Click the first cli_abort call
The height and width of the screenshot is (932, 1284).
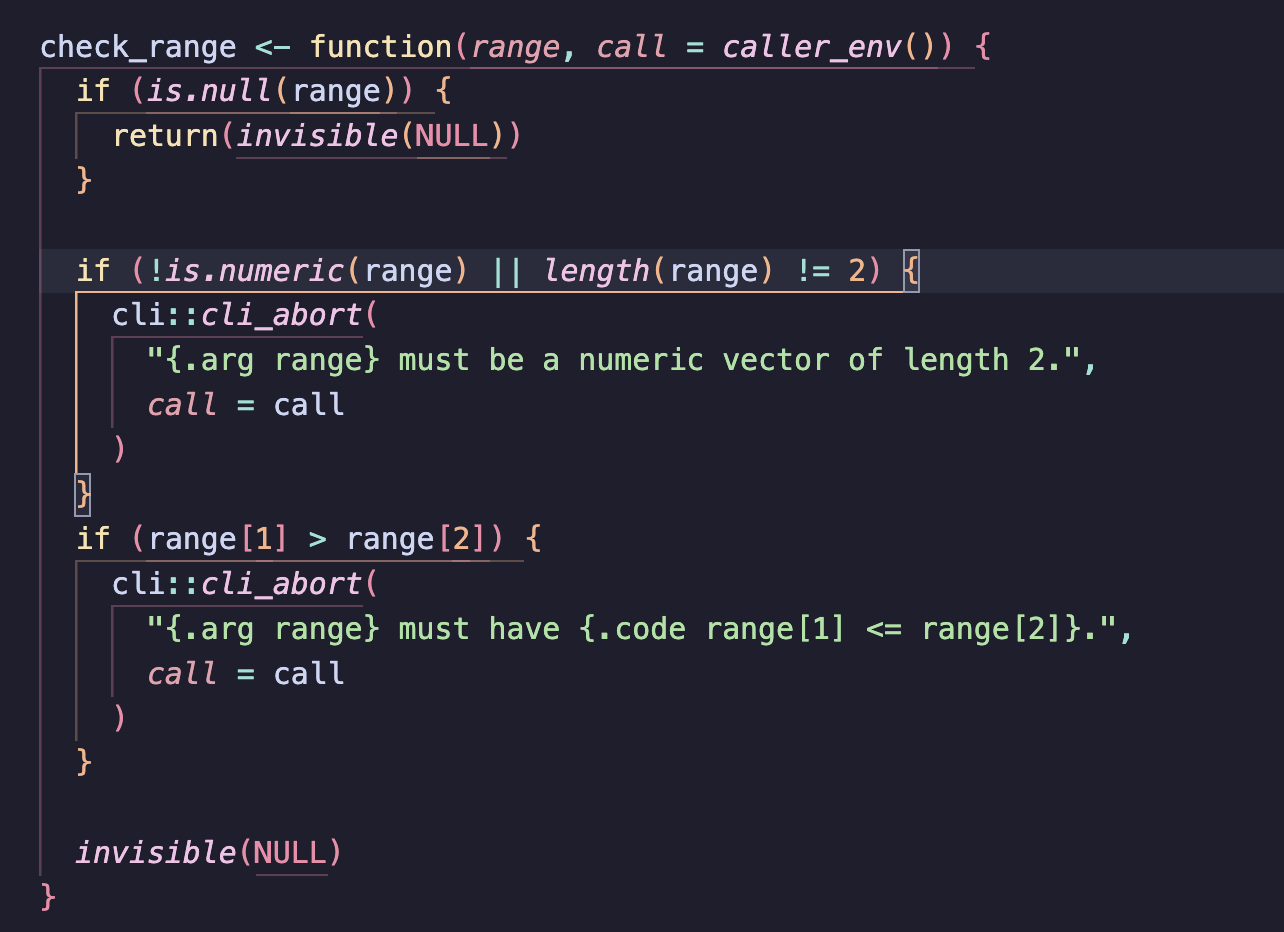tap(281, 315)
